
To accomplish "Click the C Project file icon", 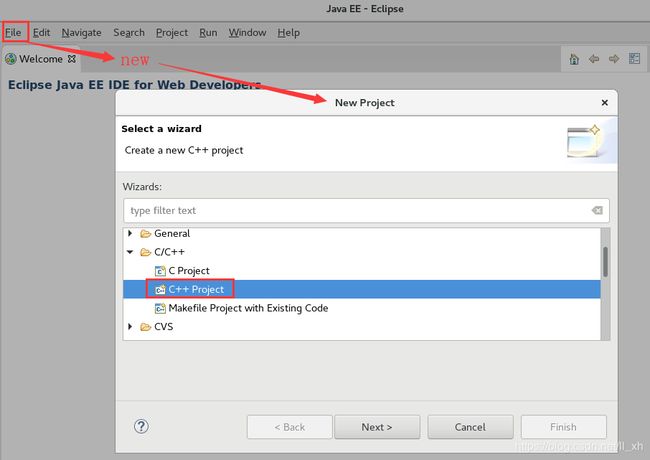I will [160, 271].
